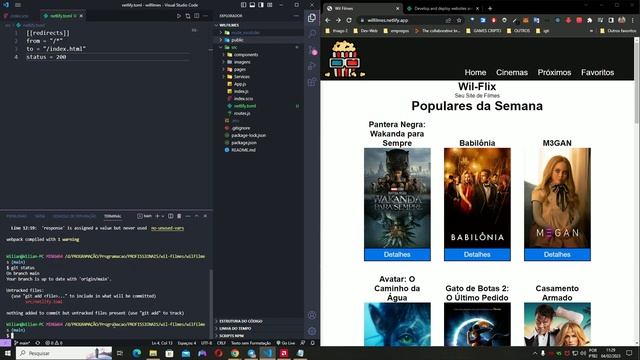
Task: Open package.json in the explorer
Action: 260,142
